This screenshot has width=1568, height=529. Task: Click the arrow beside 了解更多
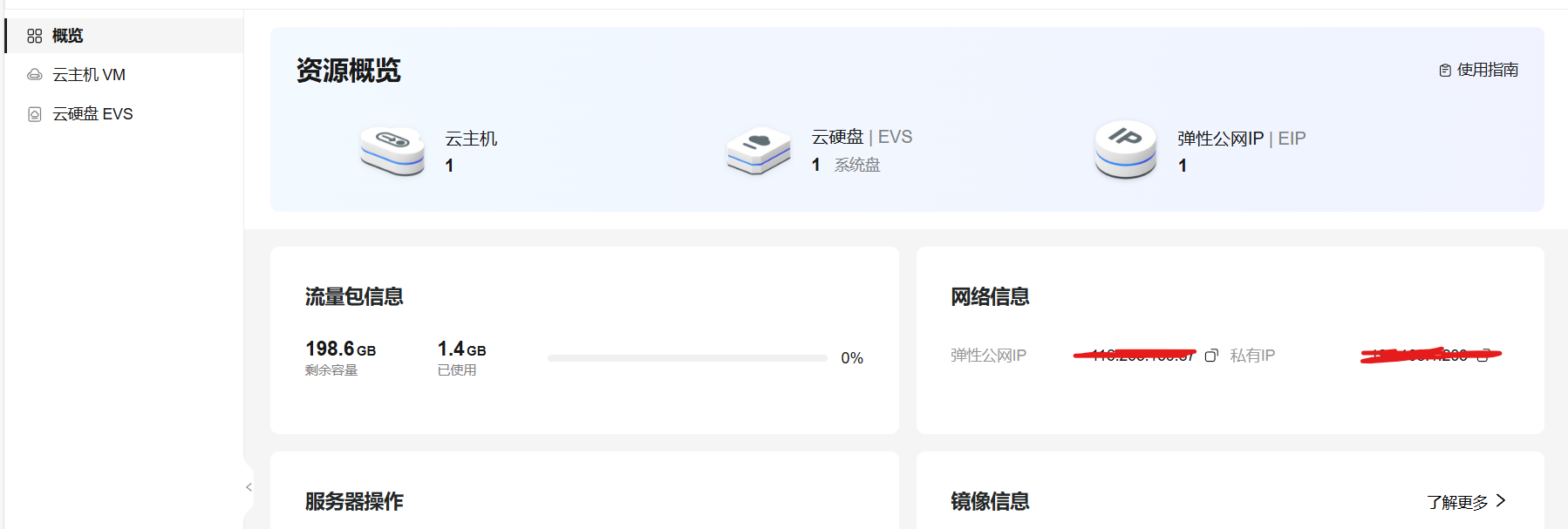point(1501,501)
